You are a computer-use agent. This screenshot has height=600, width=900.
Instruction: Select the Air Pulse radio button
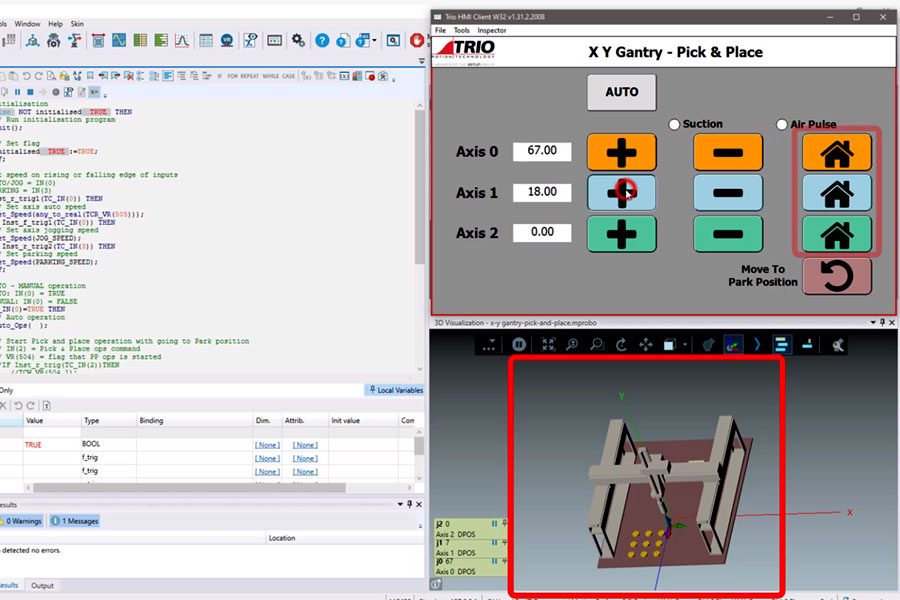(x=781, y=124)
